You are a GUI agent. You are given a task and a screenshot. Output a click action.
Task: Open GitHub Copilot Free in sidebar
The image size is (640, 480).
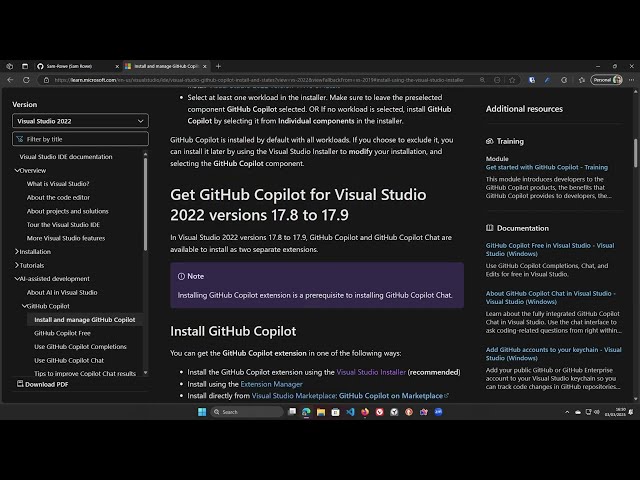click(x=62, y=333)
